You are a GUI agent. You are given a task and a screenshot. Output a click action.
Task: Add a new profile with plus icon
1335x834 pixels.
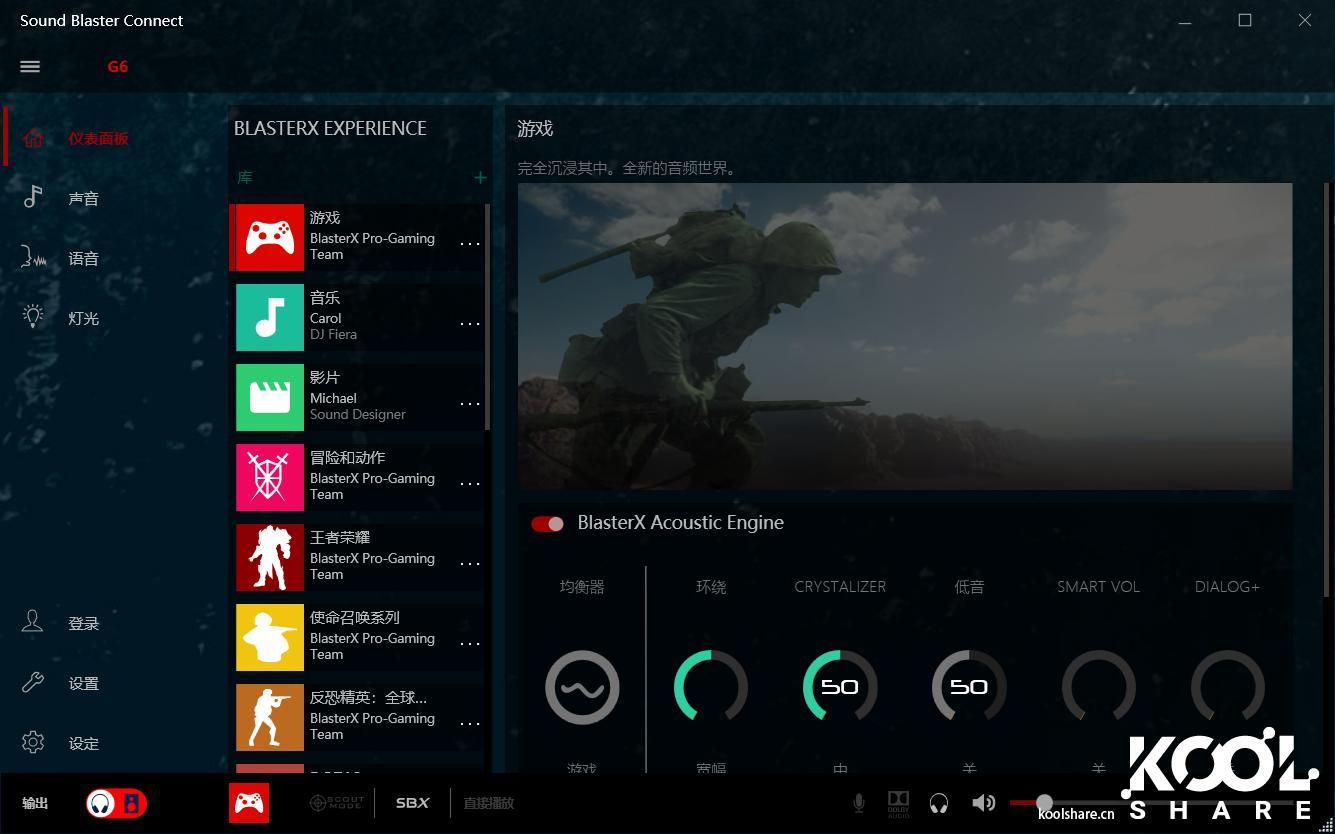coord(480,178)
